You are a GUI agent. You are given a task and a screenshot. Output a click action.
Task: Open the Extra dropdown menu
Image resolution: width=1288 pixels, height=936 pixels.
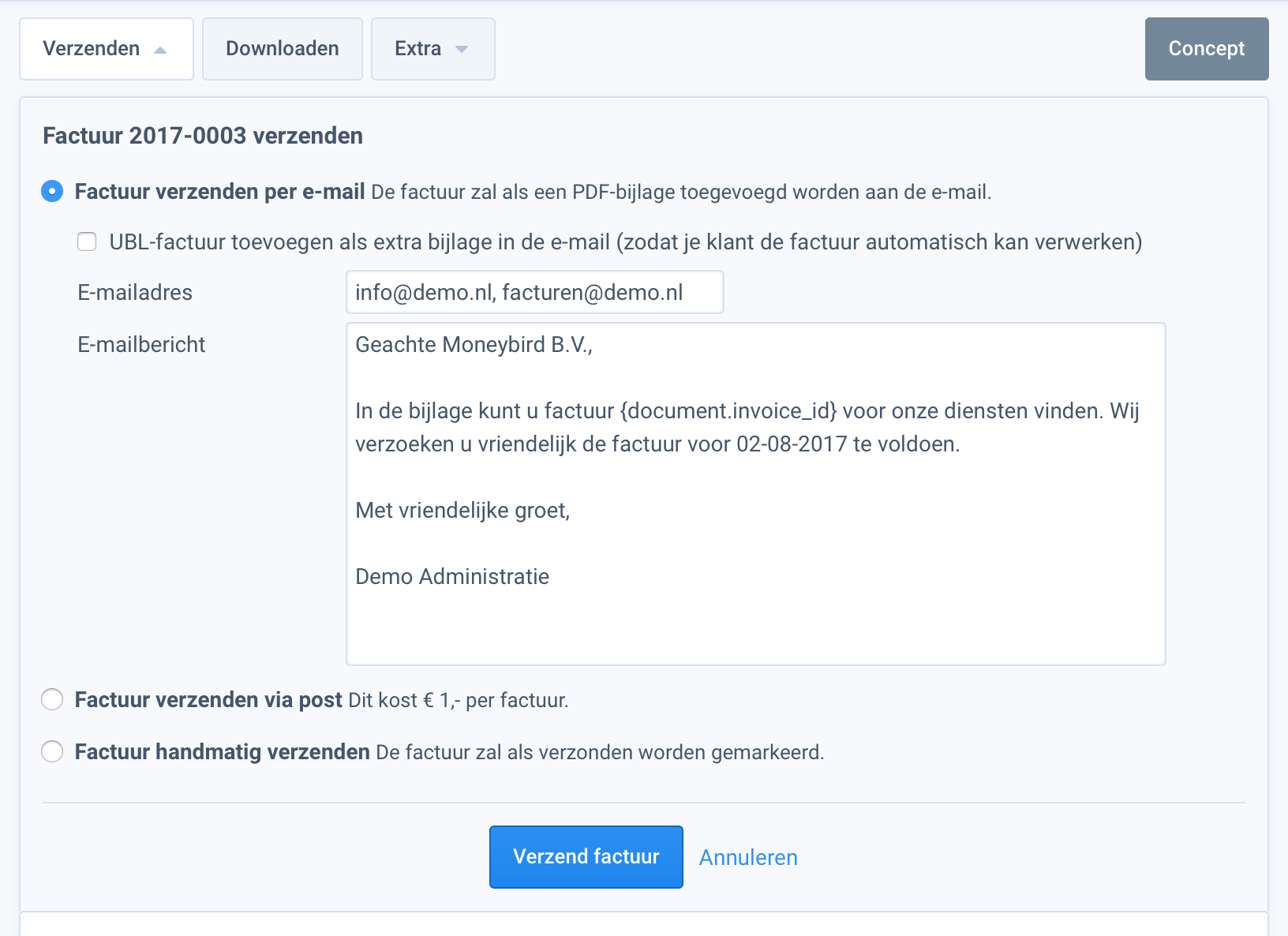pos(432,49)
